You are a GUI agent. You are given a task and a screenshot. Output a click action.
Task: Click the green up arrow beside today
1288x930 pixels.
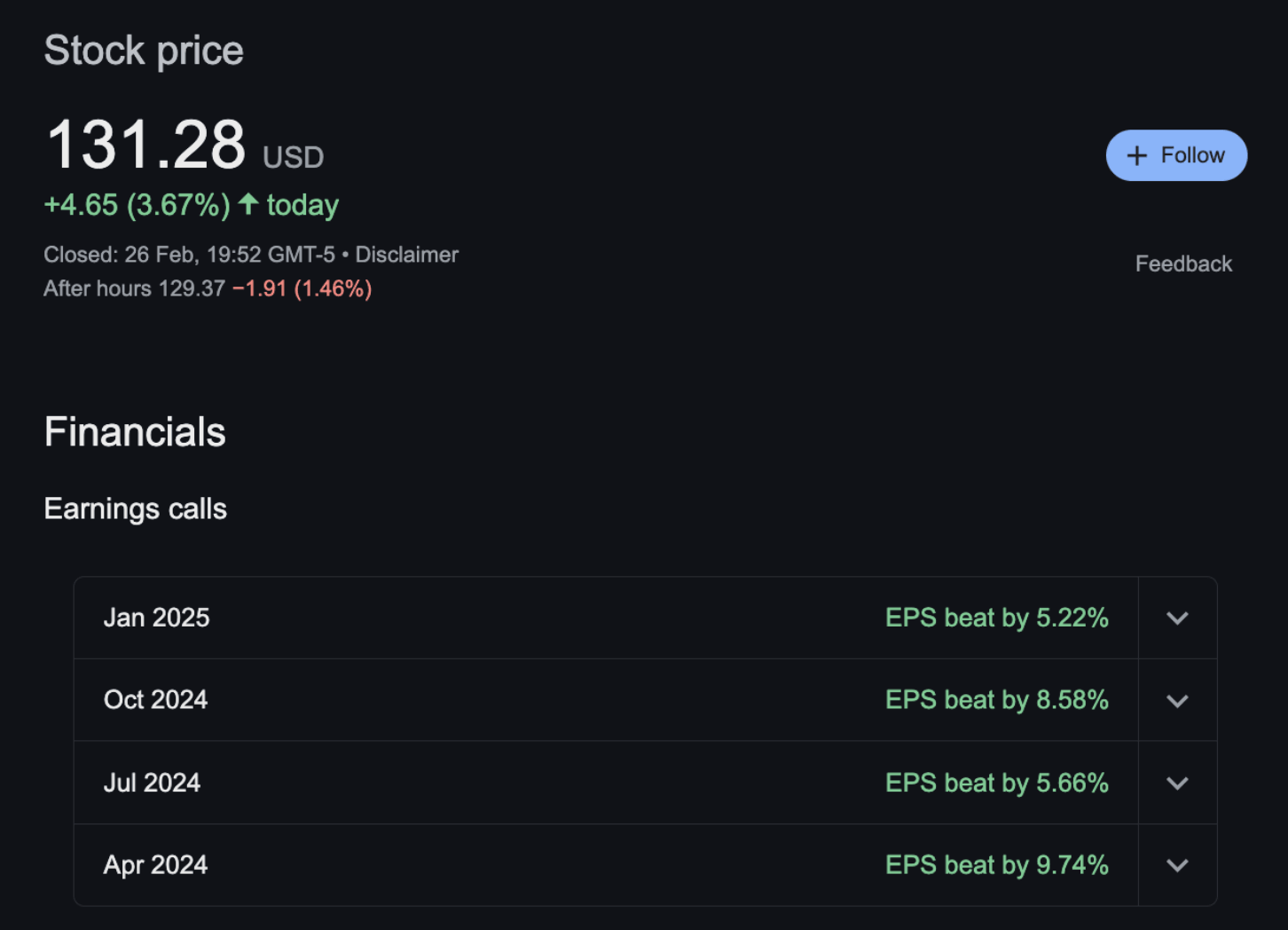click(x=248, y=204)
